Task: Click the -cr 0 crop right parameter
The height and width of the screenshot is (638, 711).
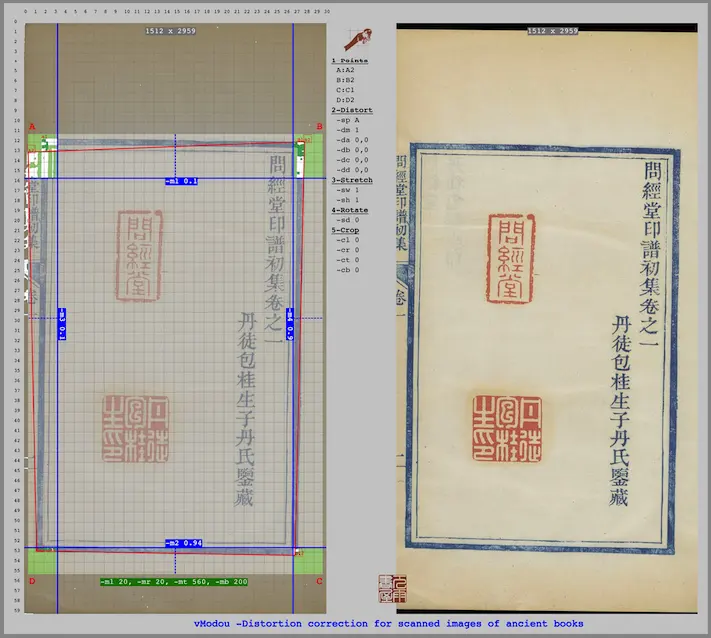Action: tap(348, 250)
